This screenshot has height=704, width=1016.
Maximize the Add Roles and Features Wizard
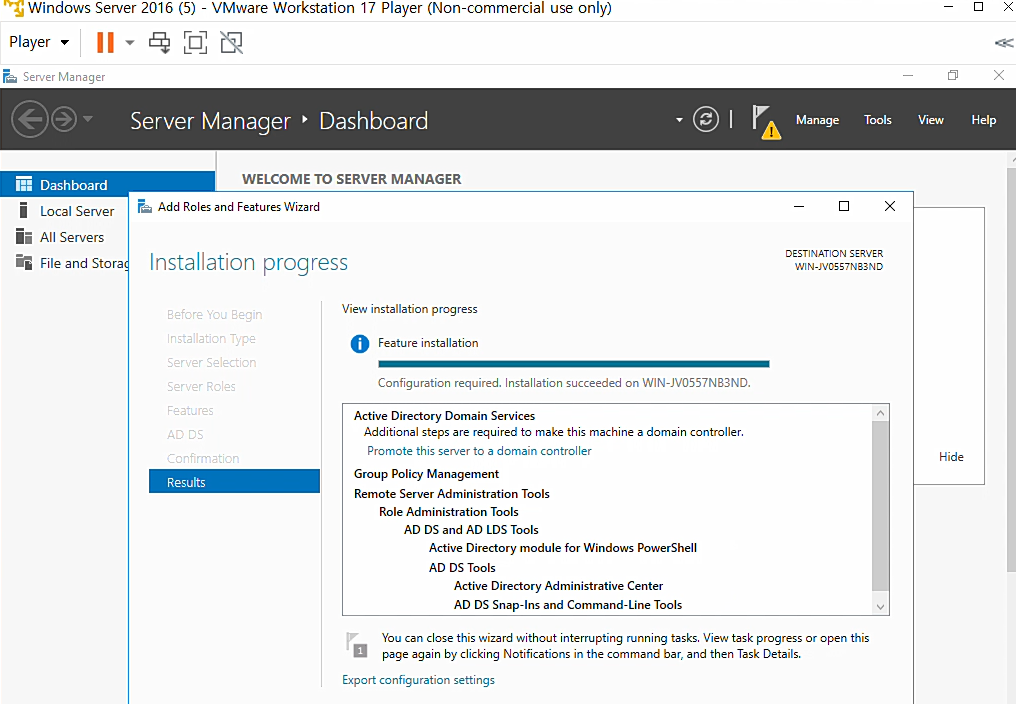pos(844,206)
